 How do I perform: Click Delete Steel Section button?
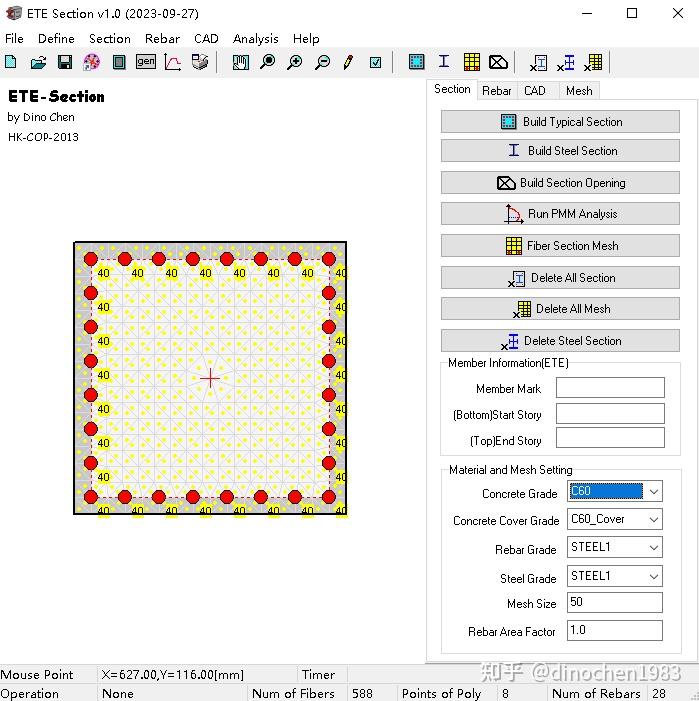[560, 341]
